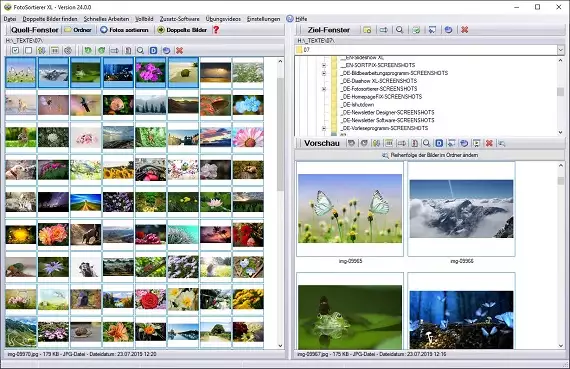Expand the DE-Vorleseprogramm-SCREENSHOTS tree node

pyautogui.click(x=324, y=128)
